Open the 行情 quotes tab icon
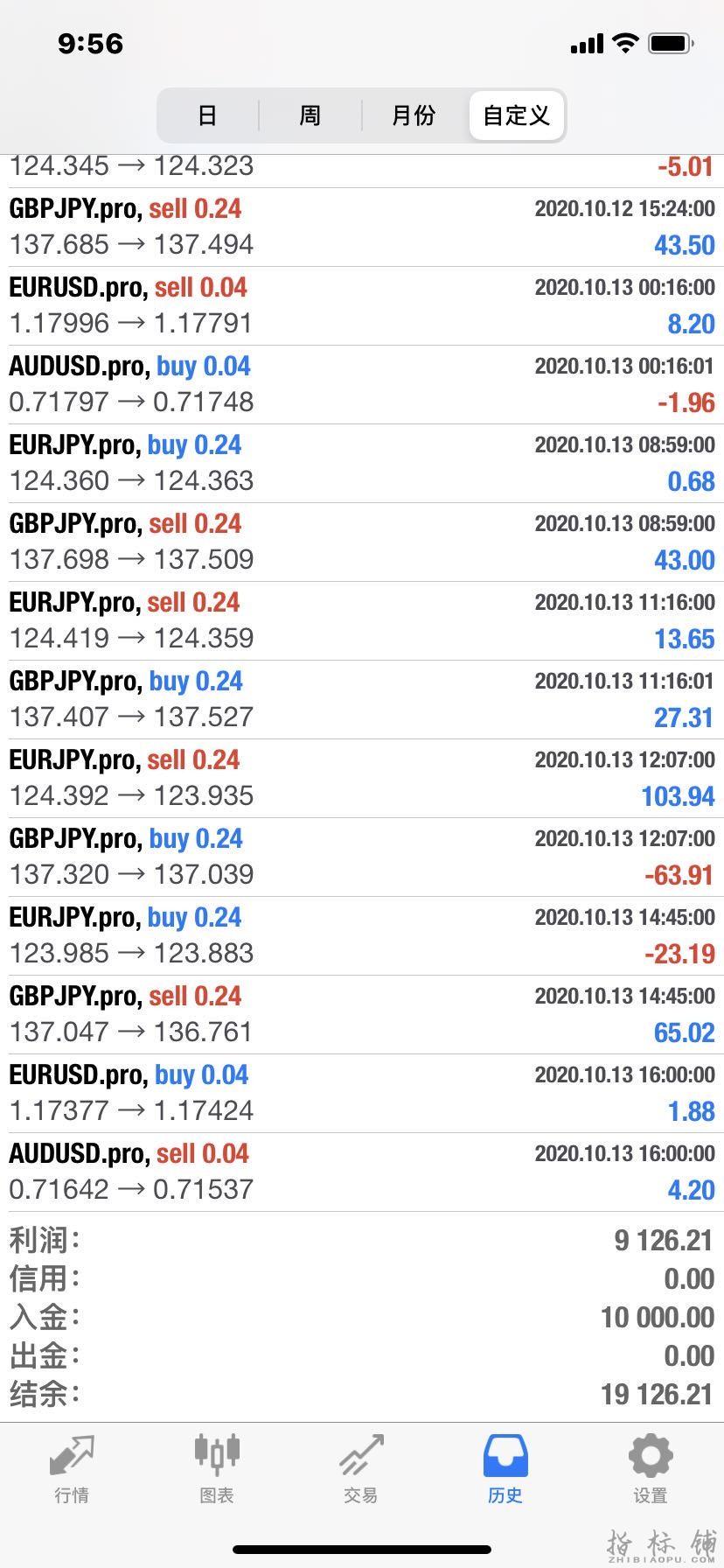 click(x=72, y=1455)
